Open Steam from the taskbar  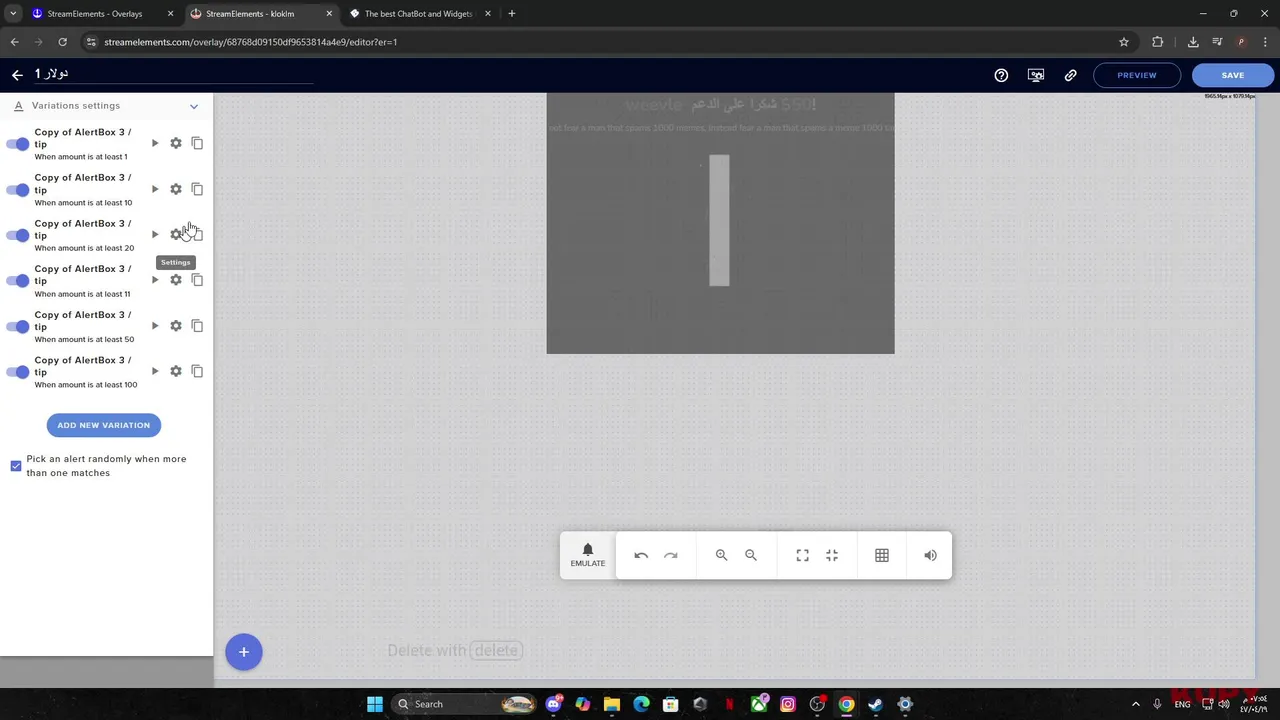[x=875, y=704]
